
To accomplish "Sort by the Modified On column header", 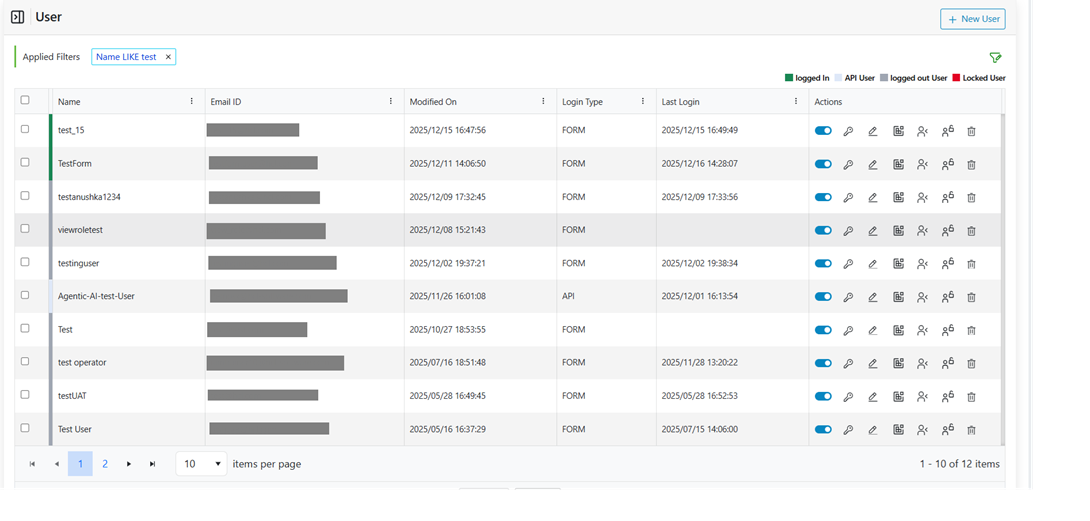I will [x=433, y=102].
